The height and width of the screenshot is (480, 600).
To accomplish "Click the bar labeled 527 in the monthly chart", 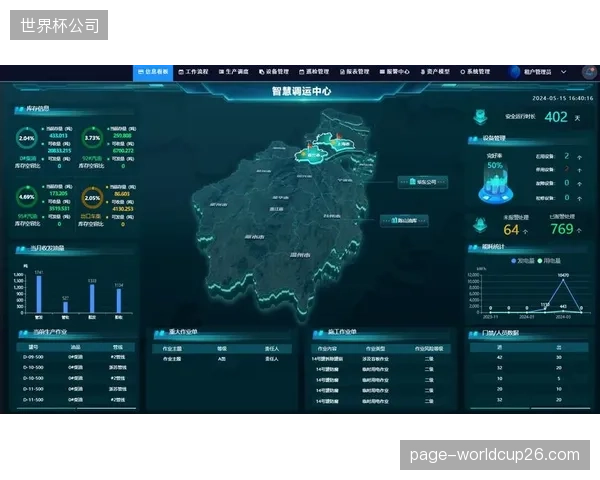I will pos(65,307).
